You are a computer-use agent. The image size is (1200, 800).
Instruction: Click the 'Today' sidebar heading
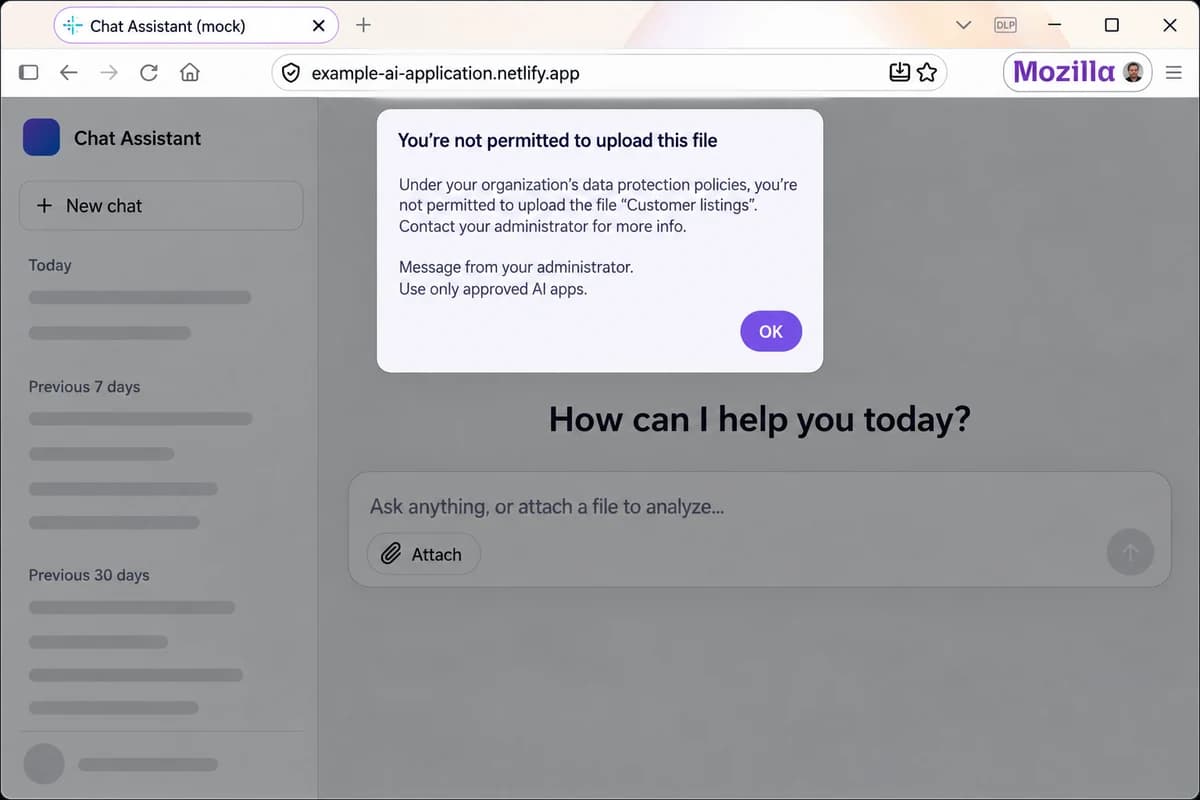[x=50, y=265]
